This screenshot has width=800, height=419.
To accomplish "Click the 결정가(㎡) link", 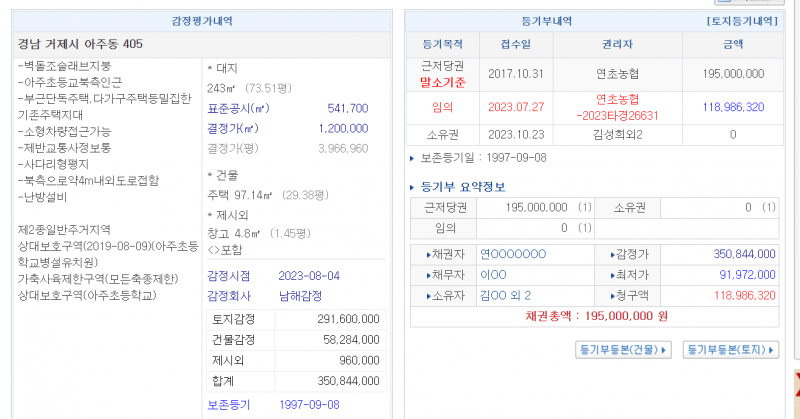I will point(232,128).
